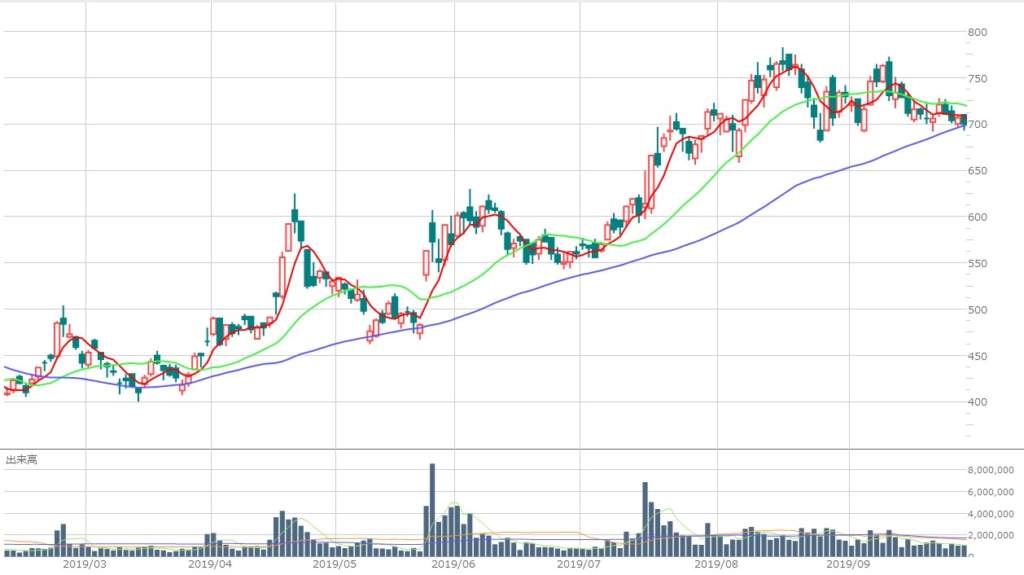Click the 650 price axis label
This screenshot has width=1024, height=575.
(x=977, y=171)
